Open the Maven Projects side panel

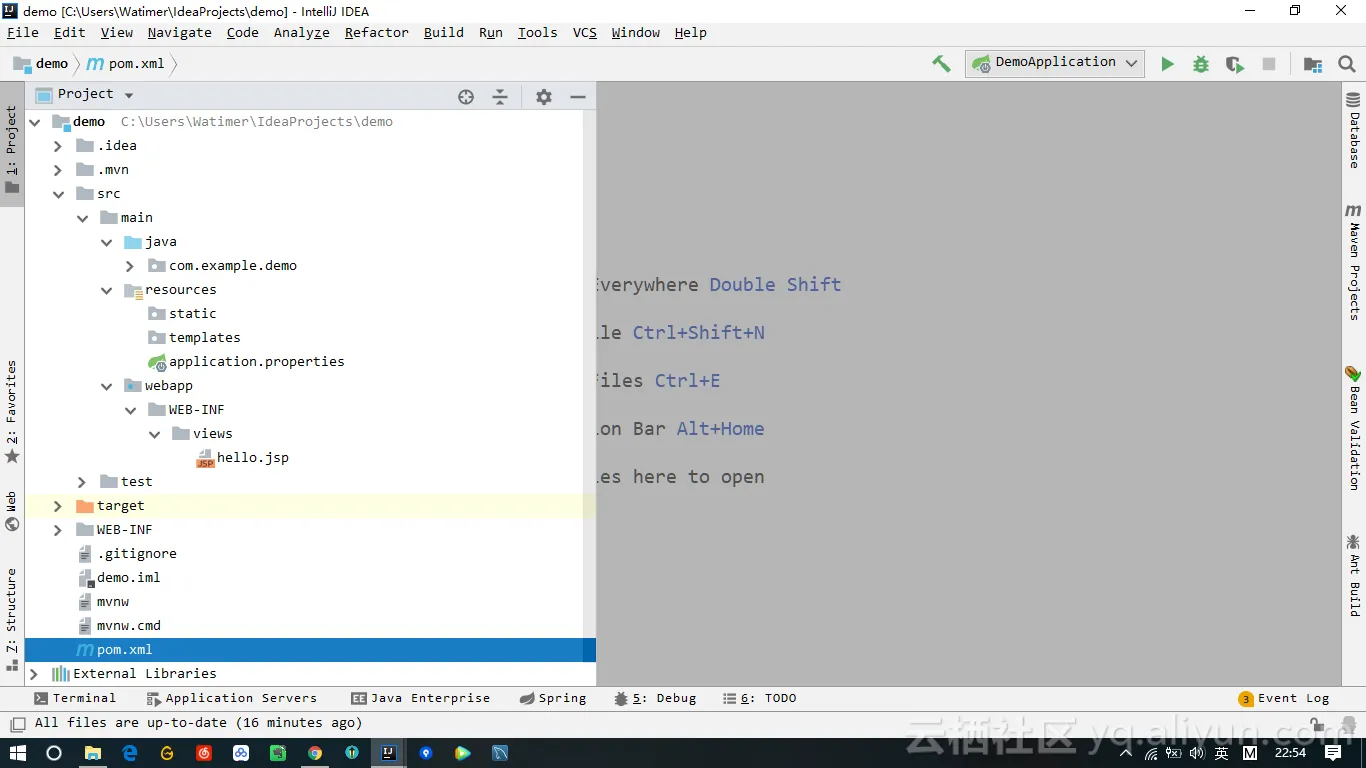[x=1353, y=262]
